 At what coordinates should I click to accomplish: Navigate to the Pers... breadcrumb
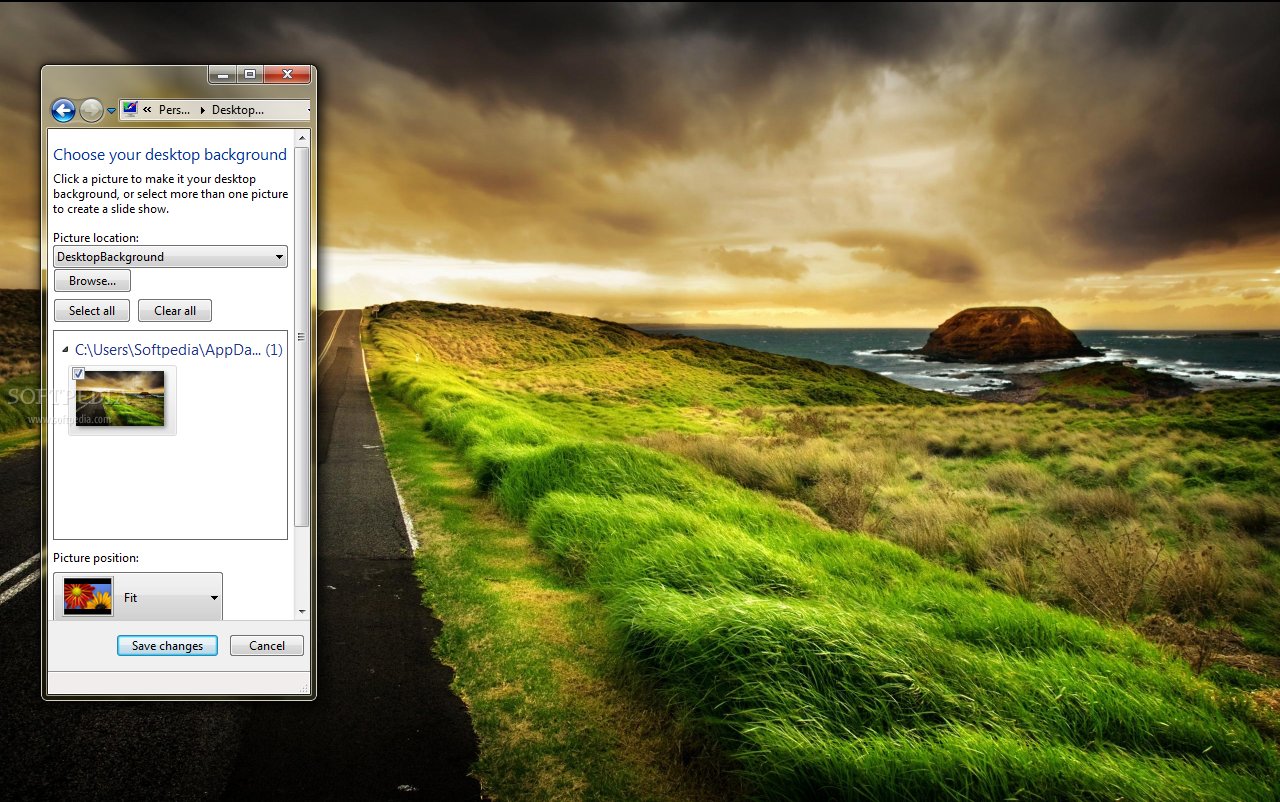(174, 110)
